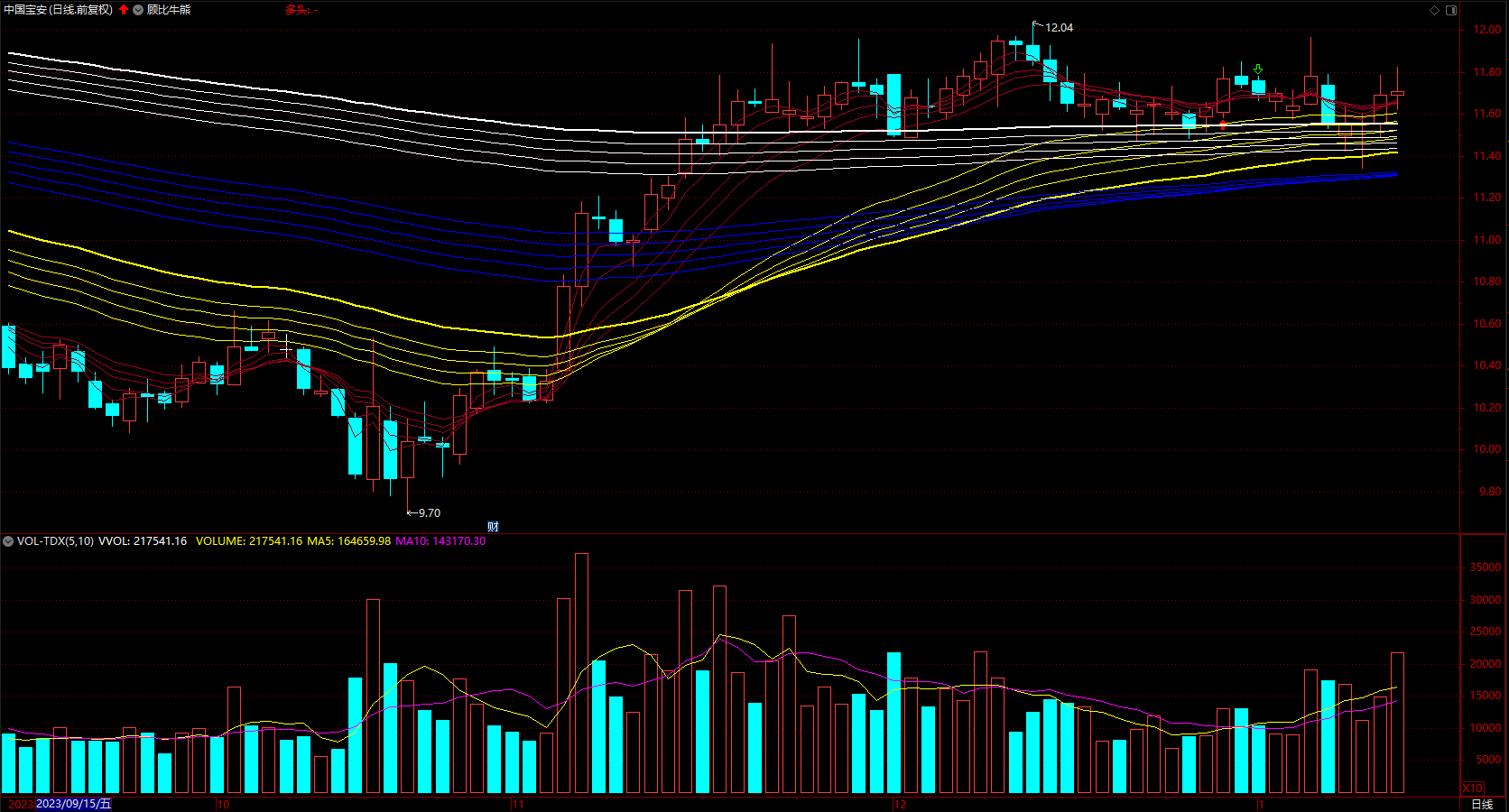
Task: Click the 9.70 low price label
Action: (430, 513)
